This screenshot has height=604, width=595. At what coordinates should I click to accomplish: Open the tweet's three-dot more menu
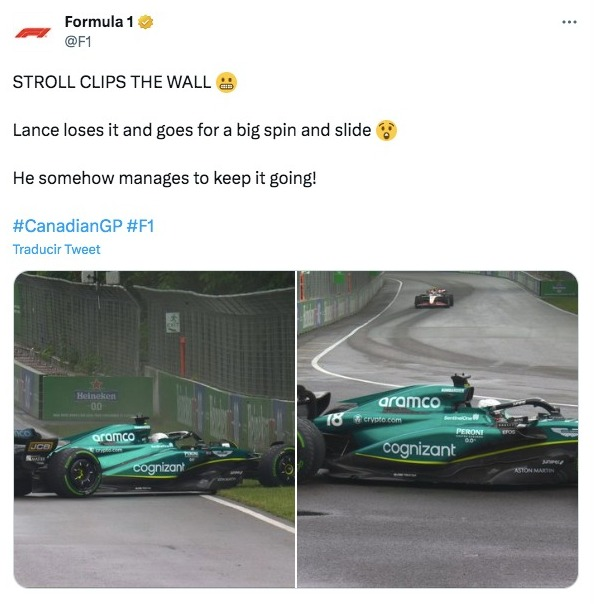tap(569, 22)
